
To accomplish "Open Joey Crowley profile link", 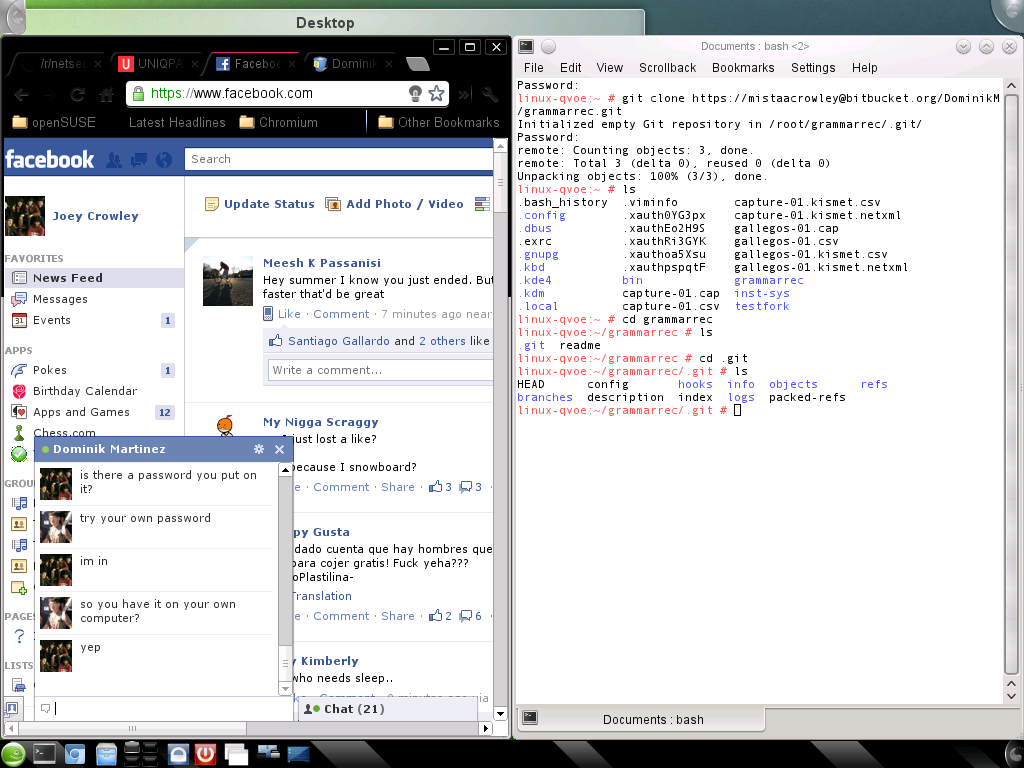I will (95, 216).
